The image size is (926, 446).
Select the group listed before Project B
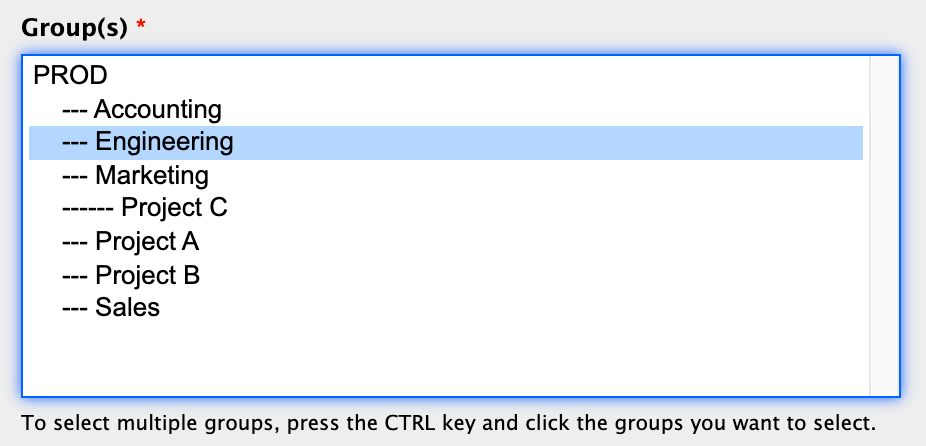[x=446, y=242]
